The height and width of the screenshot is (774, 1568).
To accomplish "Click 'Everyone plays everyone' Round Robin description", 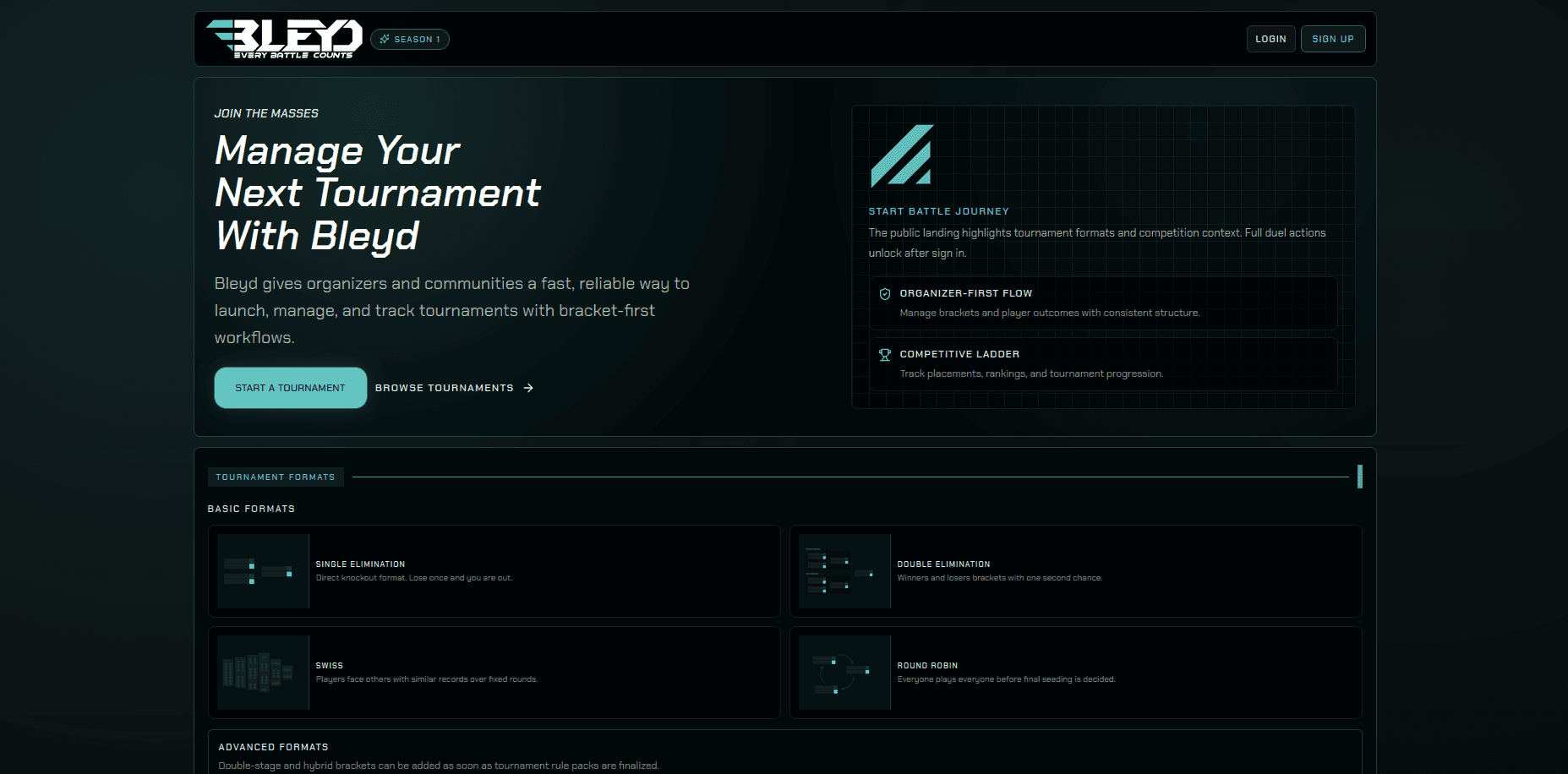I will [x=1006, y=679].
